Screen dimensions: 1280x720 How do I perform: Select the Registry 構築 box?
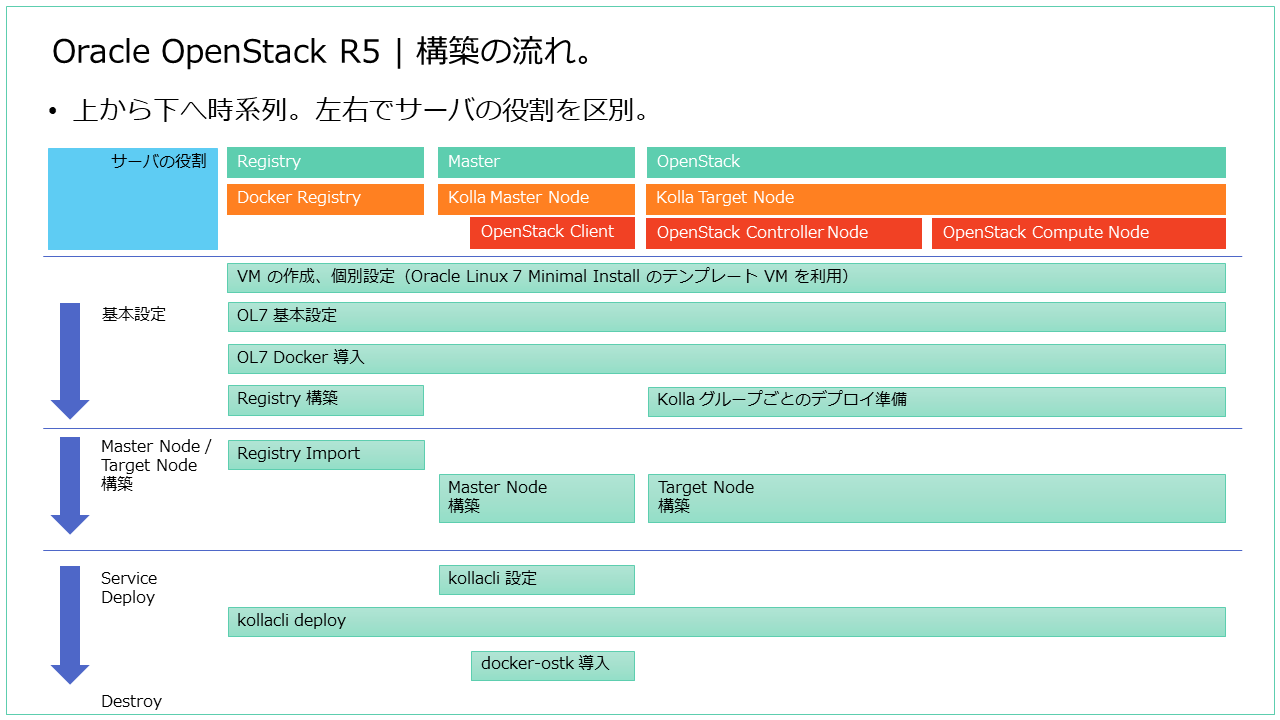pyautogui.click(x=325, y=399)
